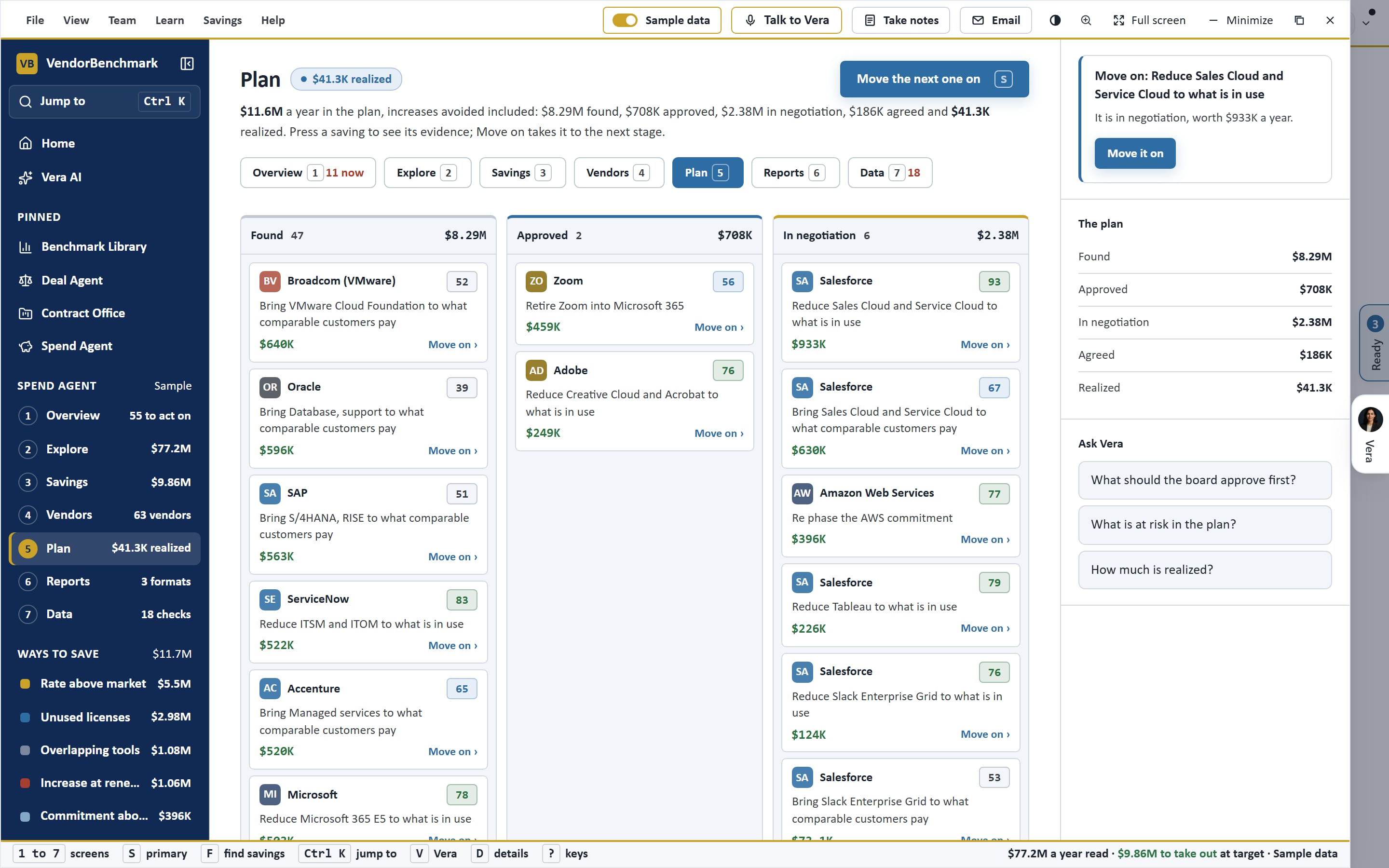This screenshot has width=1389, height=868.
Task: Click the ServiceNow score 83 badge
Action: 462,600
